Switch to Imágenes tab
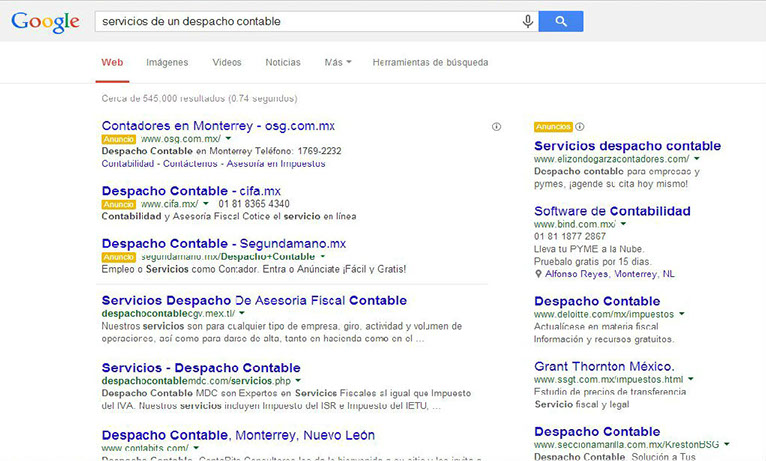The image size is (766, 461). pyautogui.click(x=167, y=63)
